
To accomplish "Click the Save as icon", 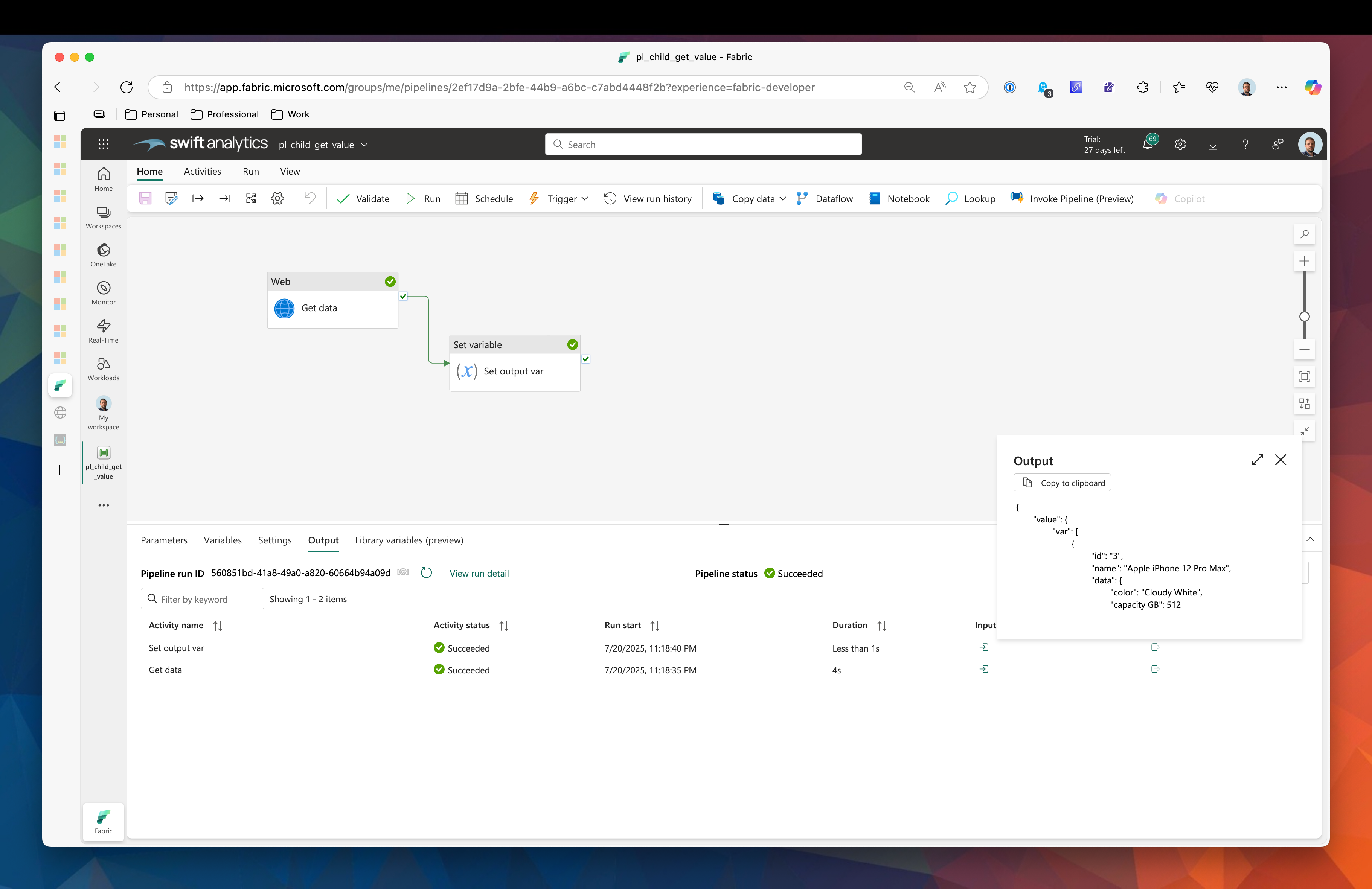I will click(172, 199).
